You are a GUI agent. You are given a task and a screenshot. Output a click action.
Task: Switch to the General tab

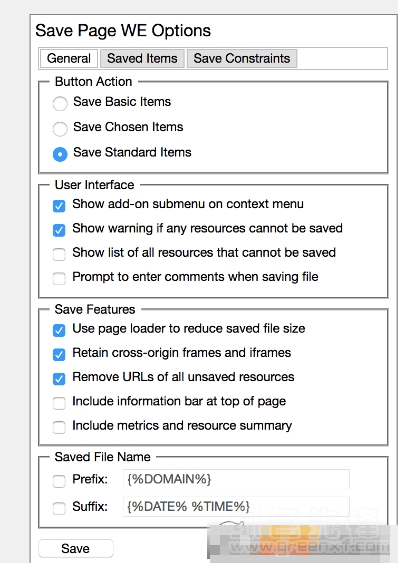point(69,58)
